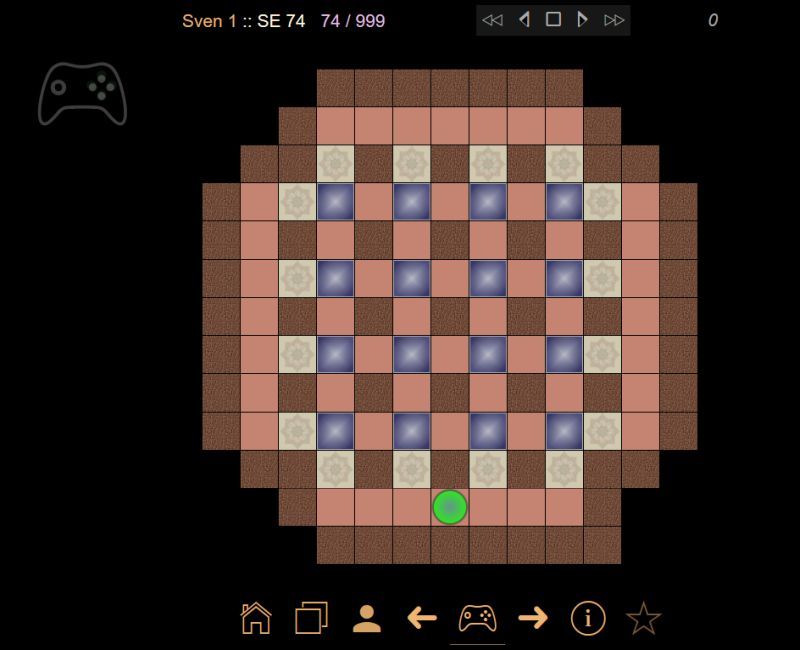This screenshot has height=650, width=800.
Task: Rewind to start of move history
Action: pyautogui.click(x=492, y=20)
